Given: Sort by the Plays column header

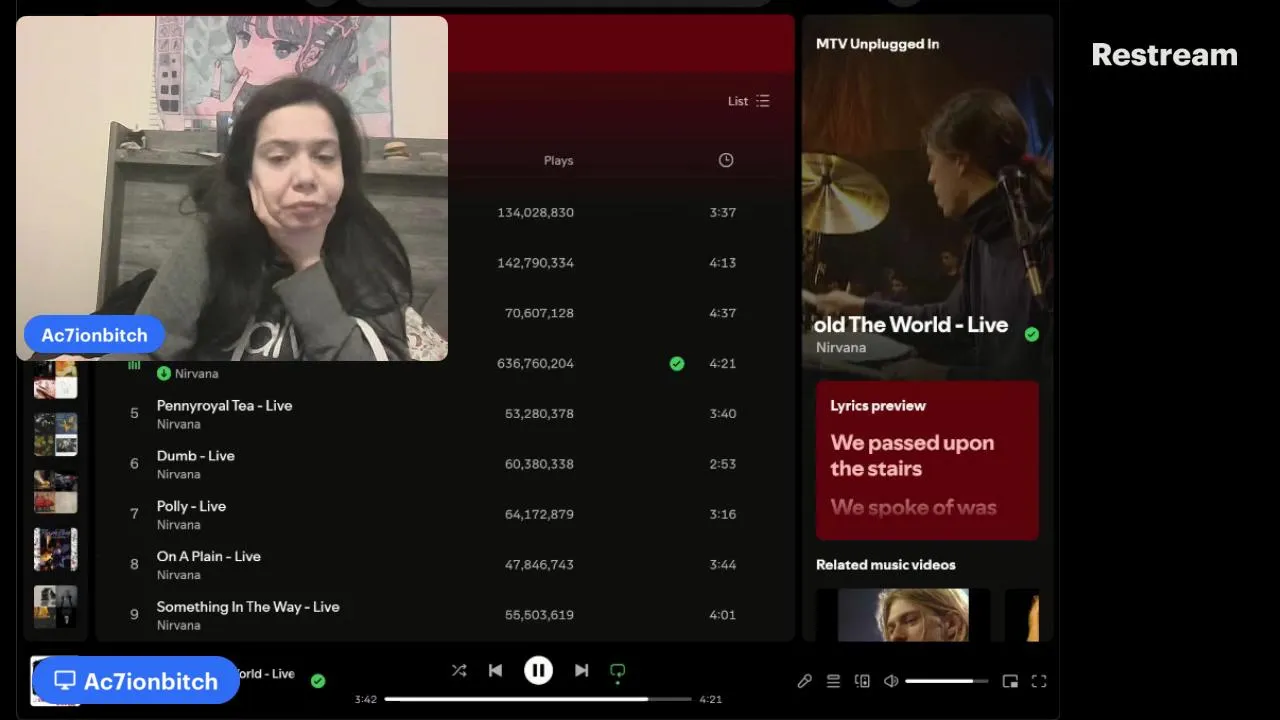Looking at the screenshot, I should [558, 160].
